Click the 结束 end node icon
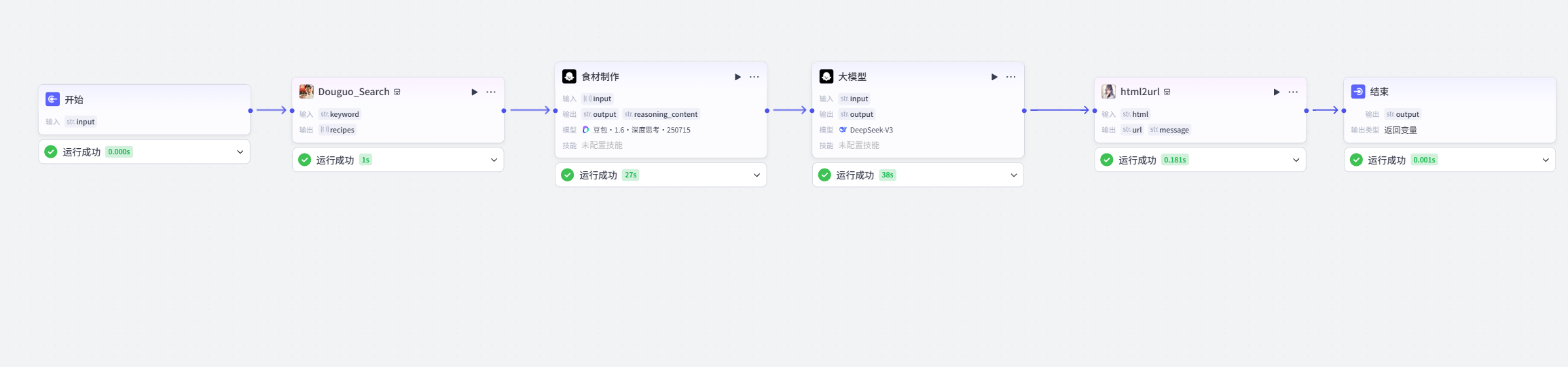The width and height of the screenshot is (1568, 367). coord(1358,92)
